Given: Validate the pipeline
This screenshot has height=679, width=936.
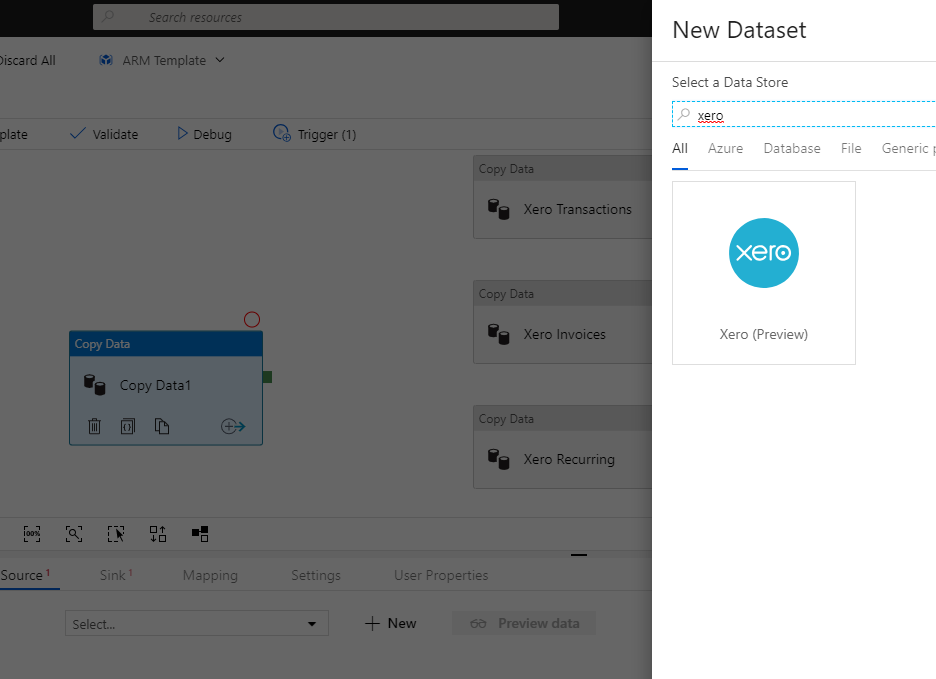Looking at the screenshot, I should click(x=104, y=134).
